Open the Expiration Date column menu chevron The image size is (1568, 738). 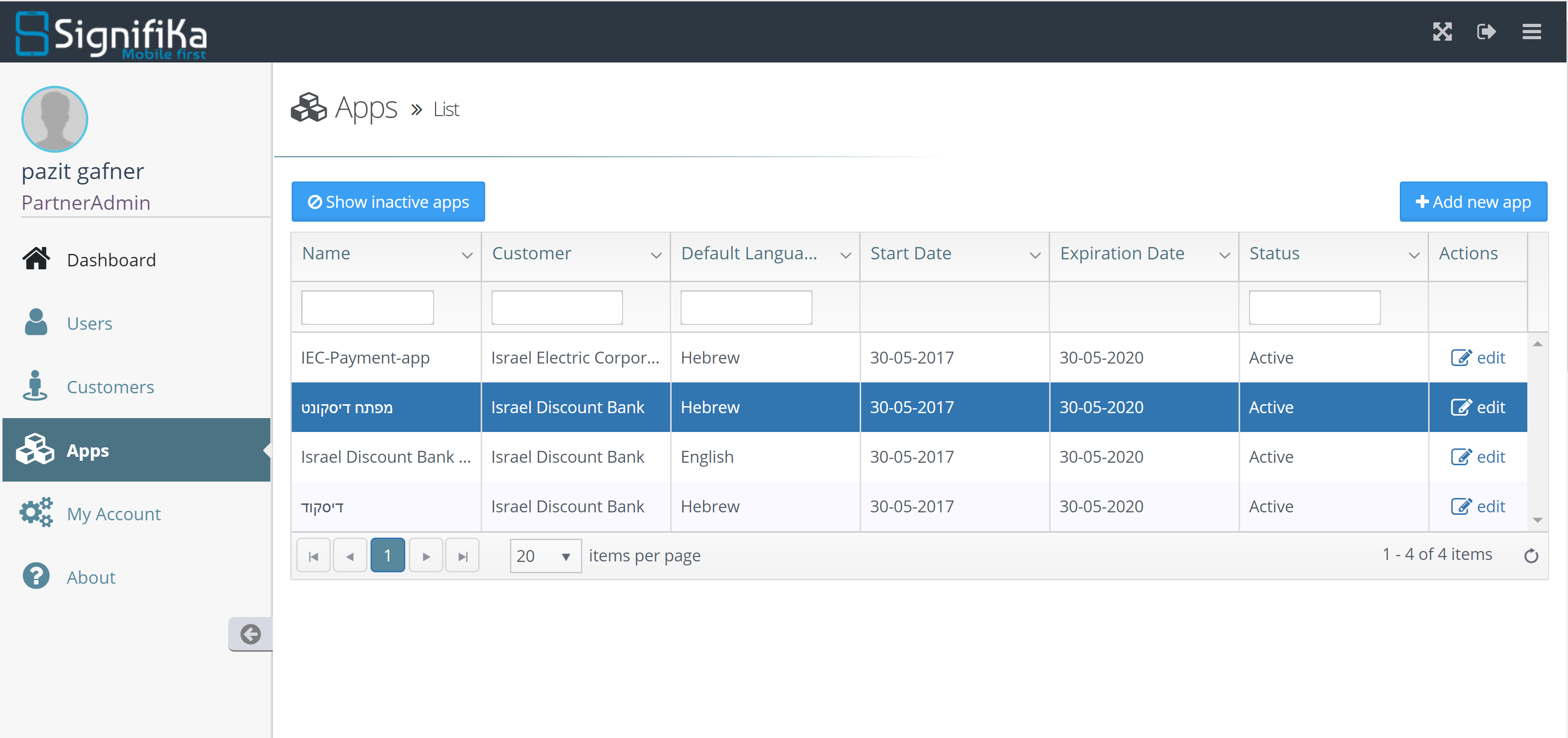click(1225, 255)
